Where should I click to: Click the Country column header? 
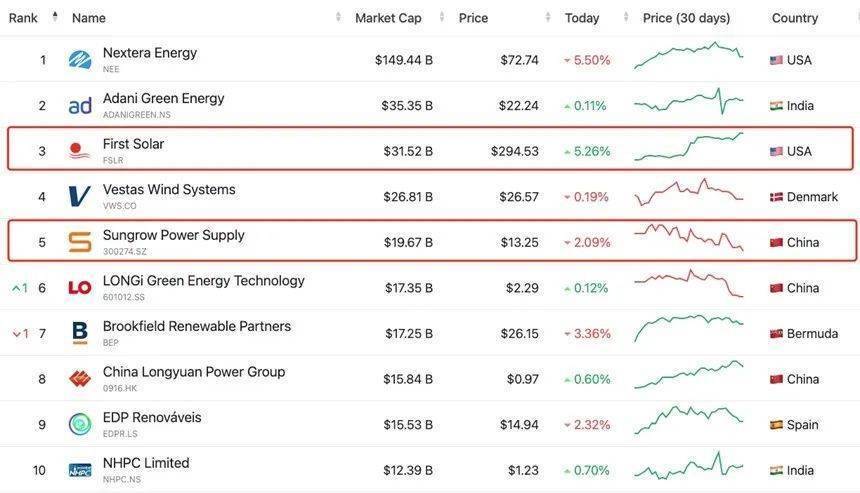click(x=795, y=18)
